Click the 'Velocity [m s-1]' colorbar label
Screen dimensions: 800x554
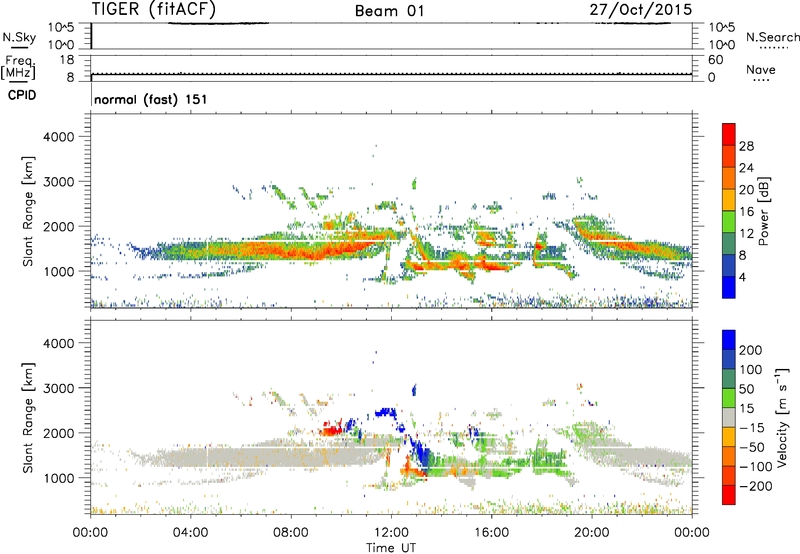(781, 417)
